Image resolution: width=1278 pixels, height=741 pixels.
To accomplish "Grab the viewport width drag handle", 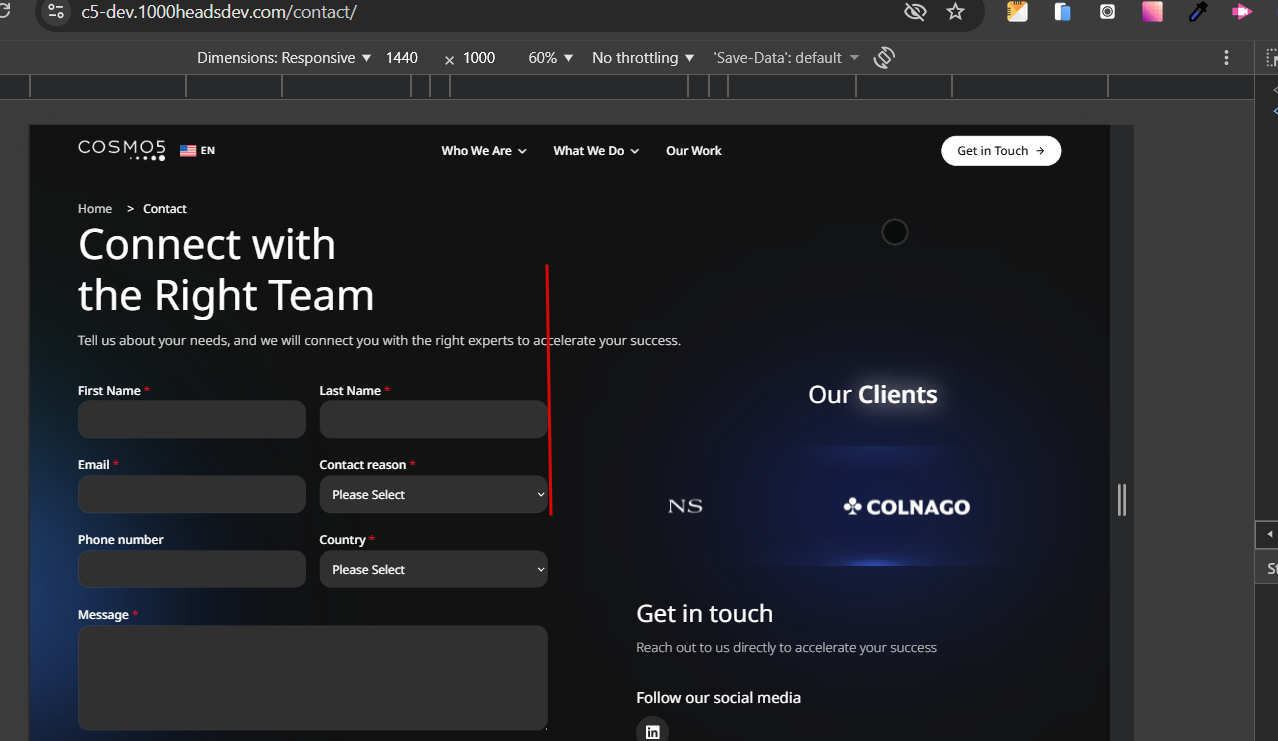I will [x=1122, y=500].
